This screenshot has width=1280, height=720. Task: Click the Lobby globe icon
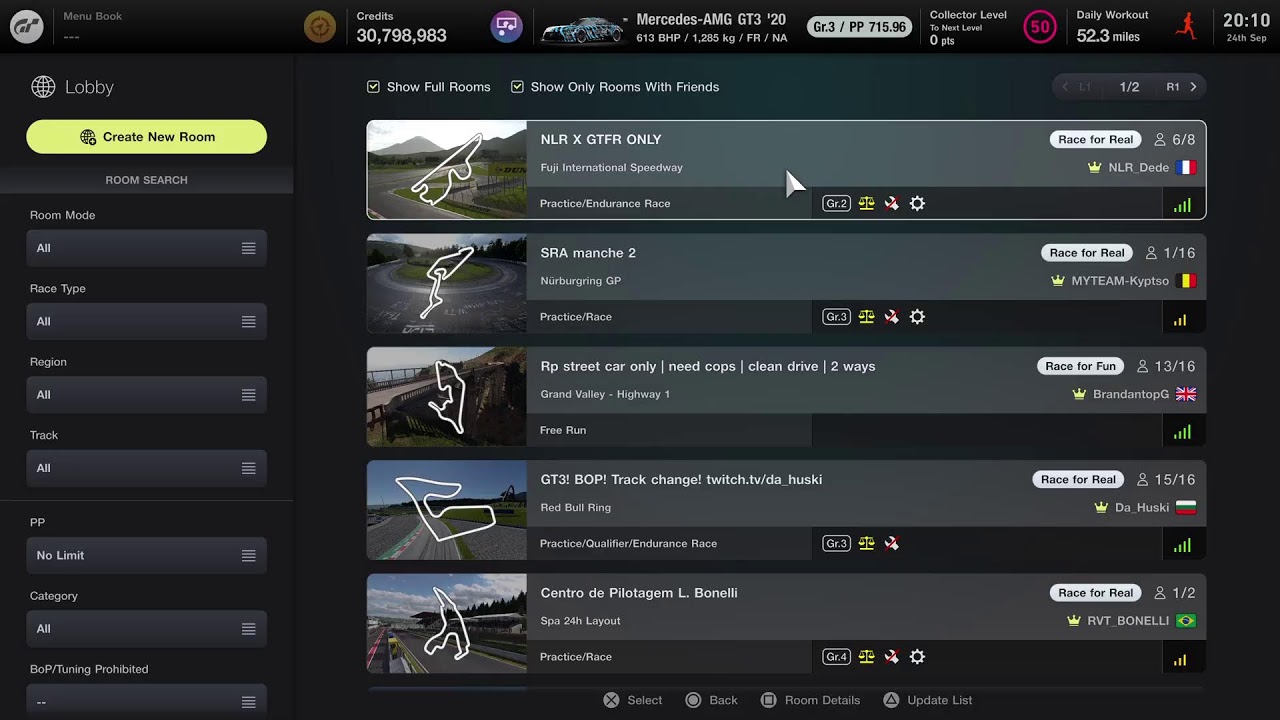(x=43, y=87)
